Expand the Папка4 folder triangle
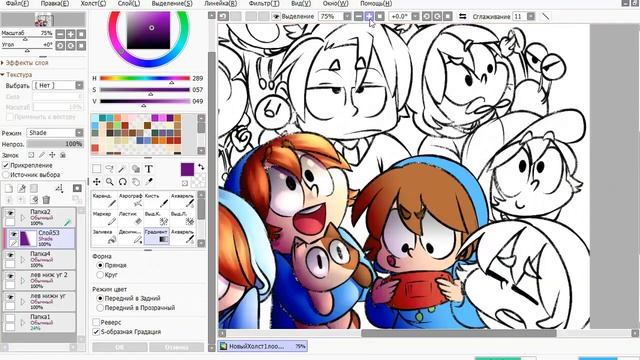Image resolution: width=640 pixels, height=360 pixels. (23, 260)
